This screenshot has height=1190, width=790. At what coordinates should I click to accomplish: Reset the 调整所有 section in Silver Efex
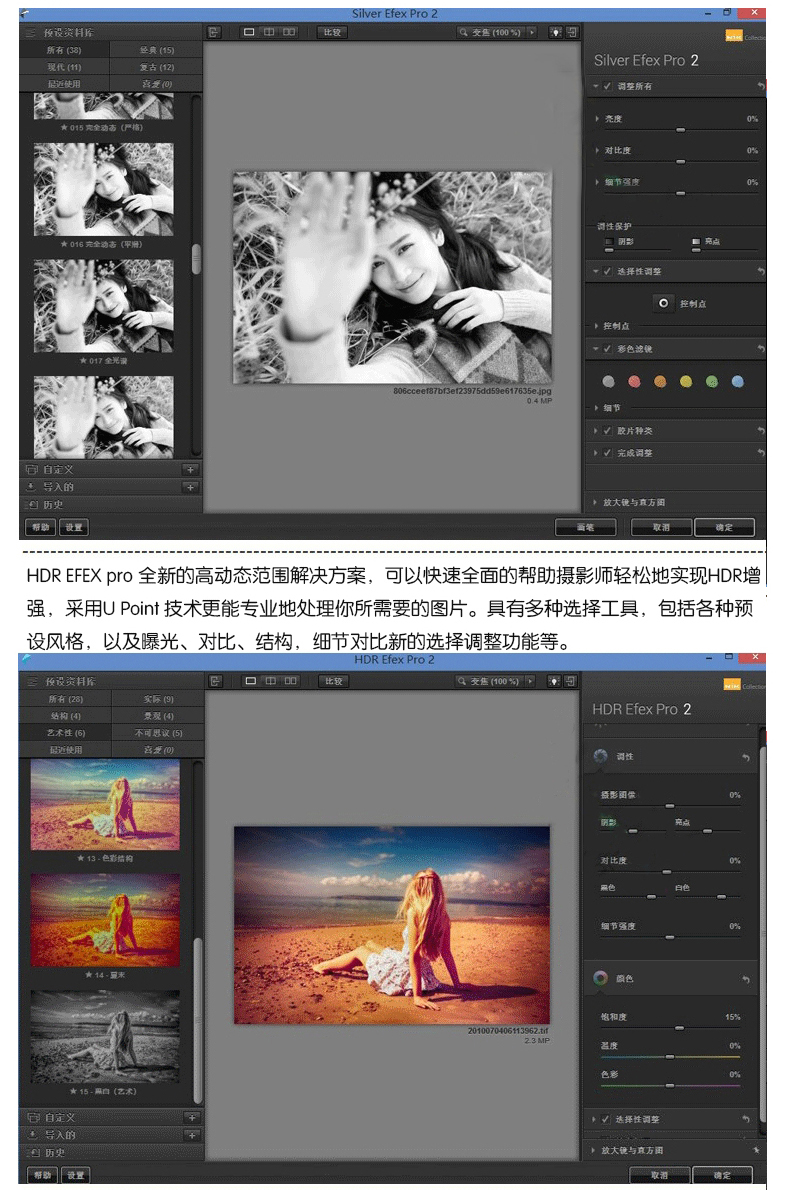[x=760, y=87]
